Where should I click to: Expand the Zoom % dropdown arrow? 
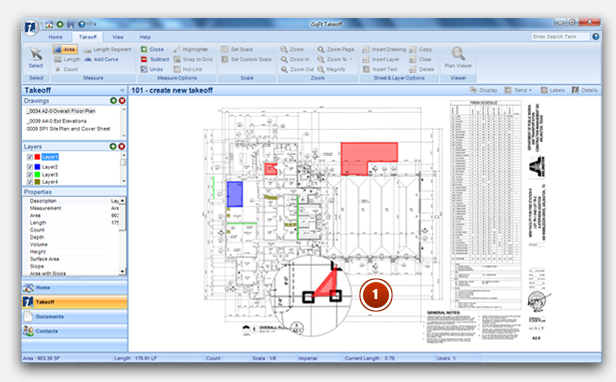point(351,59)
